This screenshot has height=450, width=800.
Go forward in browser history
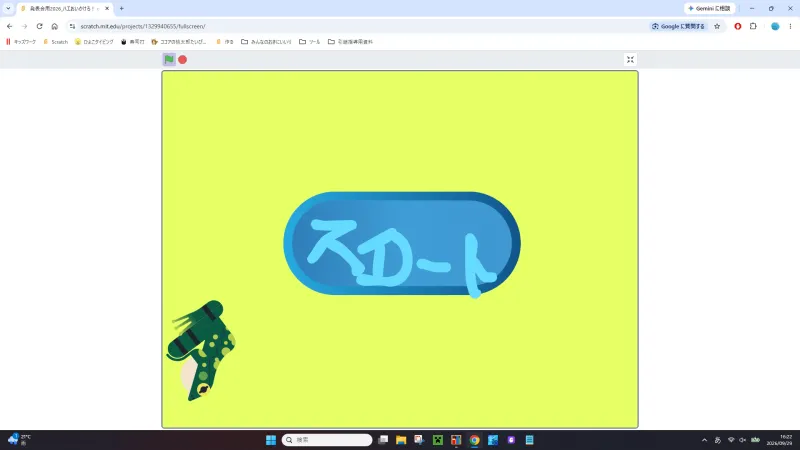pos(24,26)
